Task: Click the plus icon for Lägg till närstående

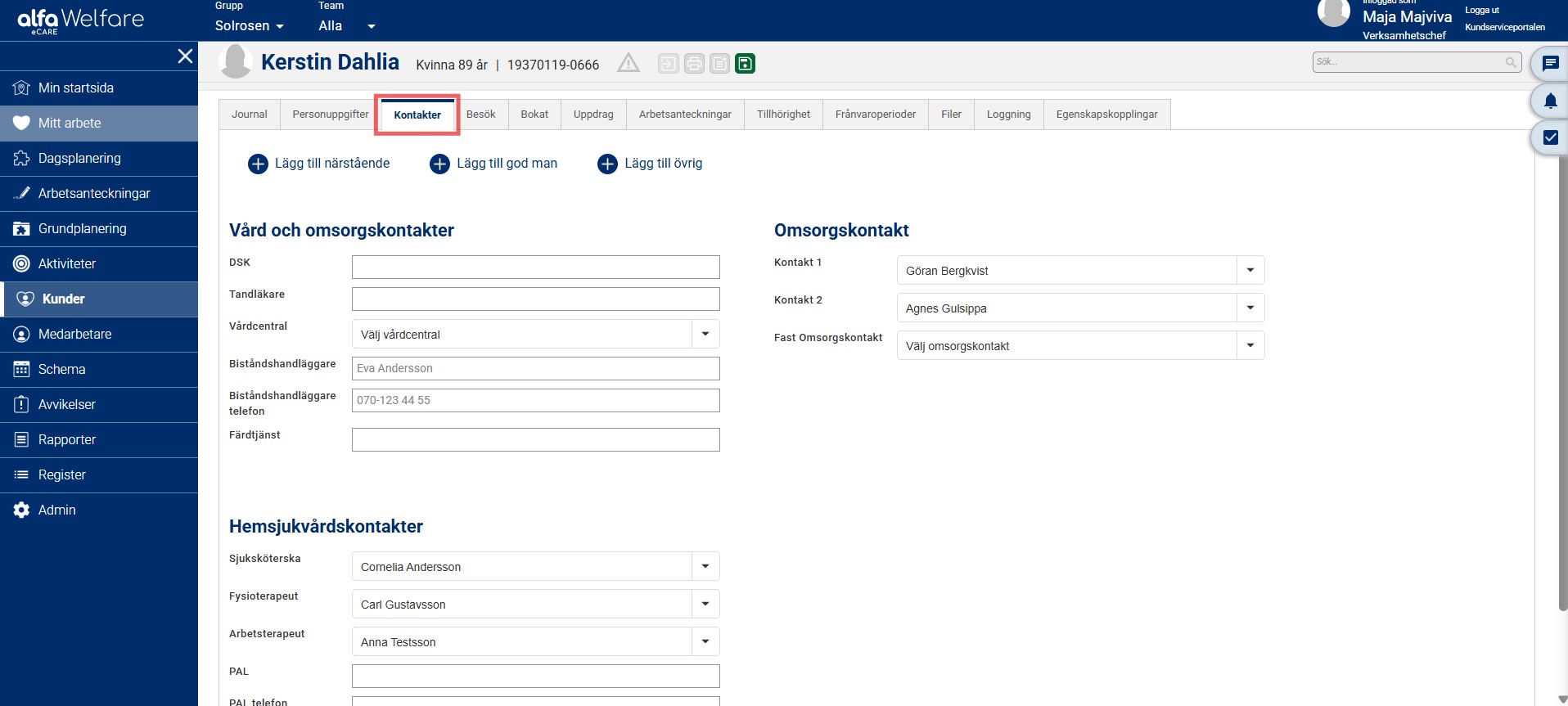Action: 258,164
